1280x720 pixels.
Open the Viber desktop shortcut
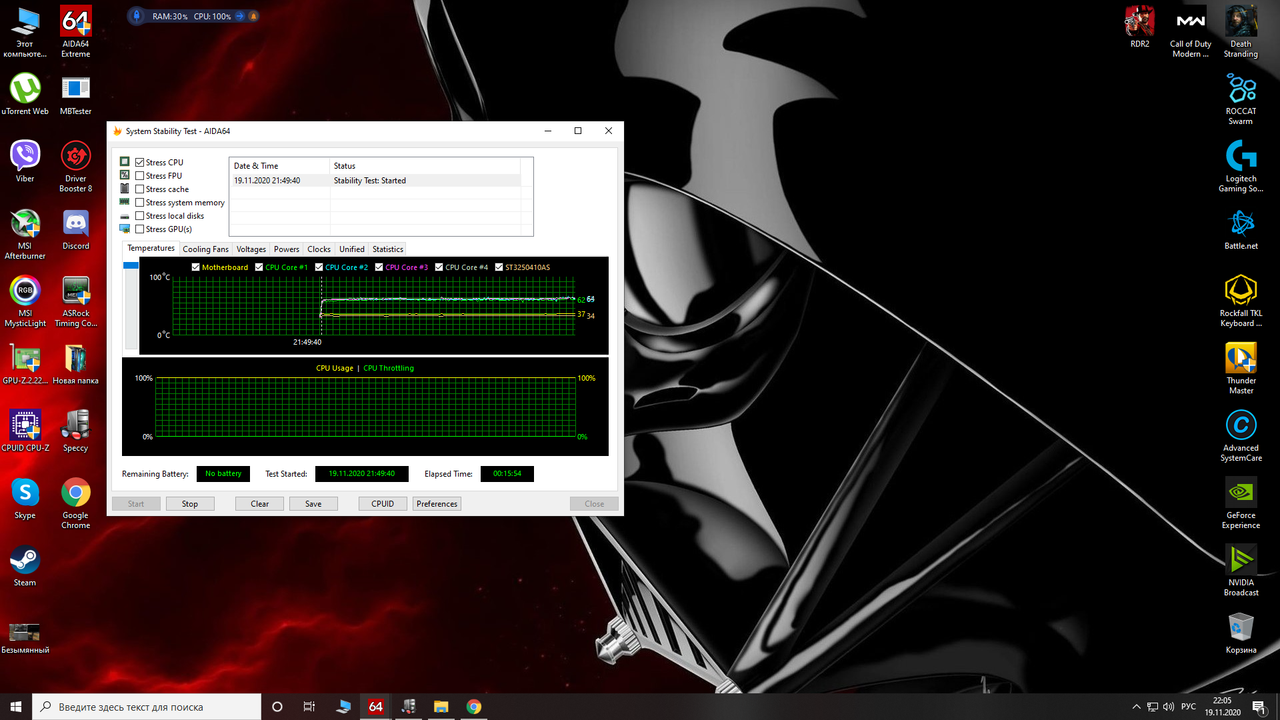25,160
